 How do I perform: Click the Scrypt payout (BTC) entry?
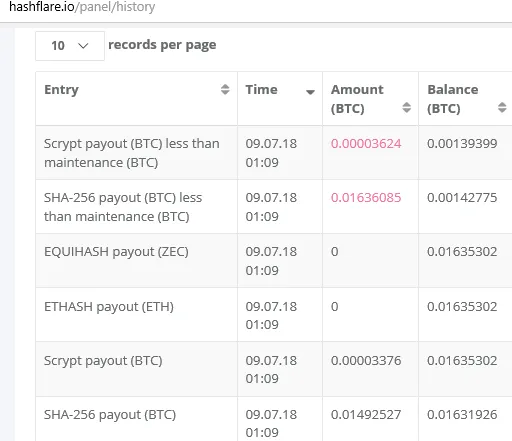coord(103,361)
